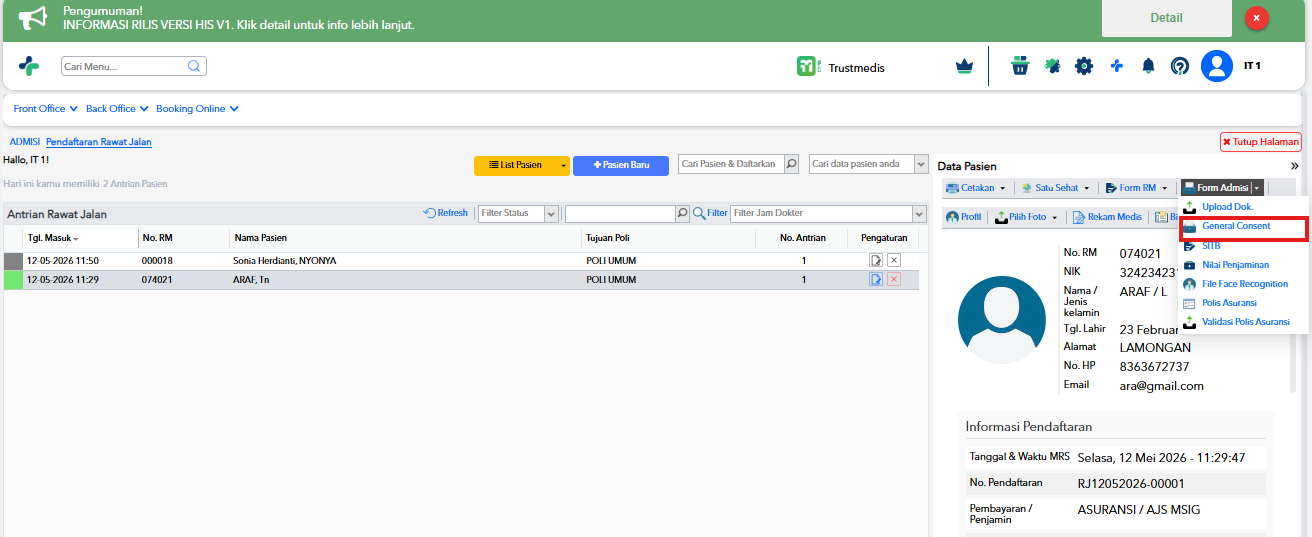Click the Trustmedis home logo icon
This screenshot has height=537, width=1312.
click(29, 66)
